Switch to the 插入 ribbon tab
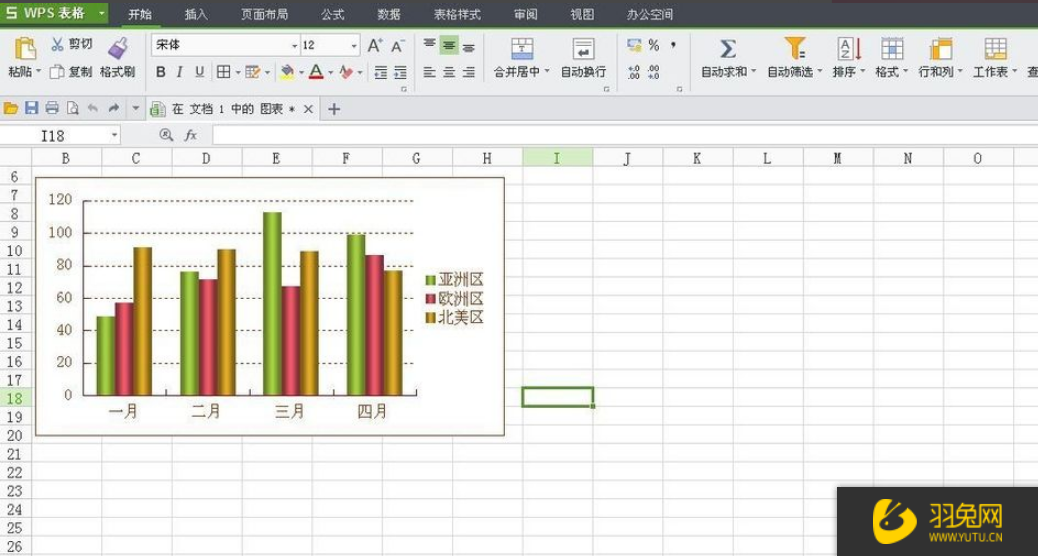This screenshot has height=556, width=1038. 196,14
